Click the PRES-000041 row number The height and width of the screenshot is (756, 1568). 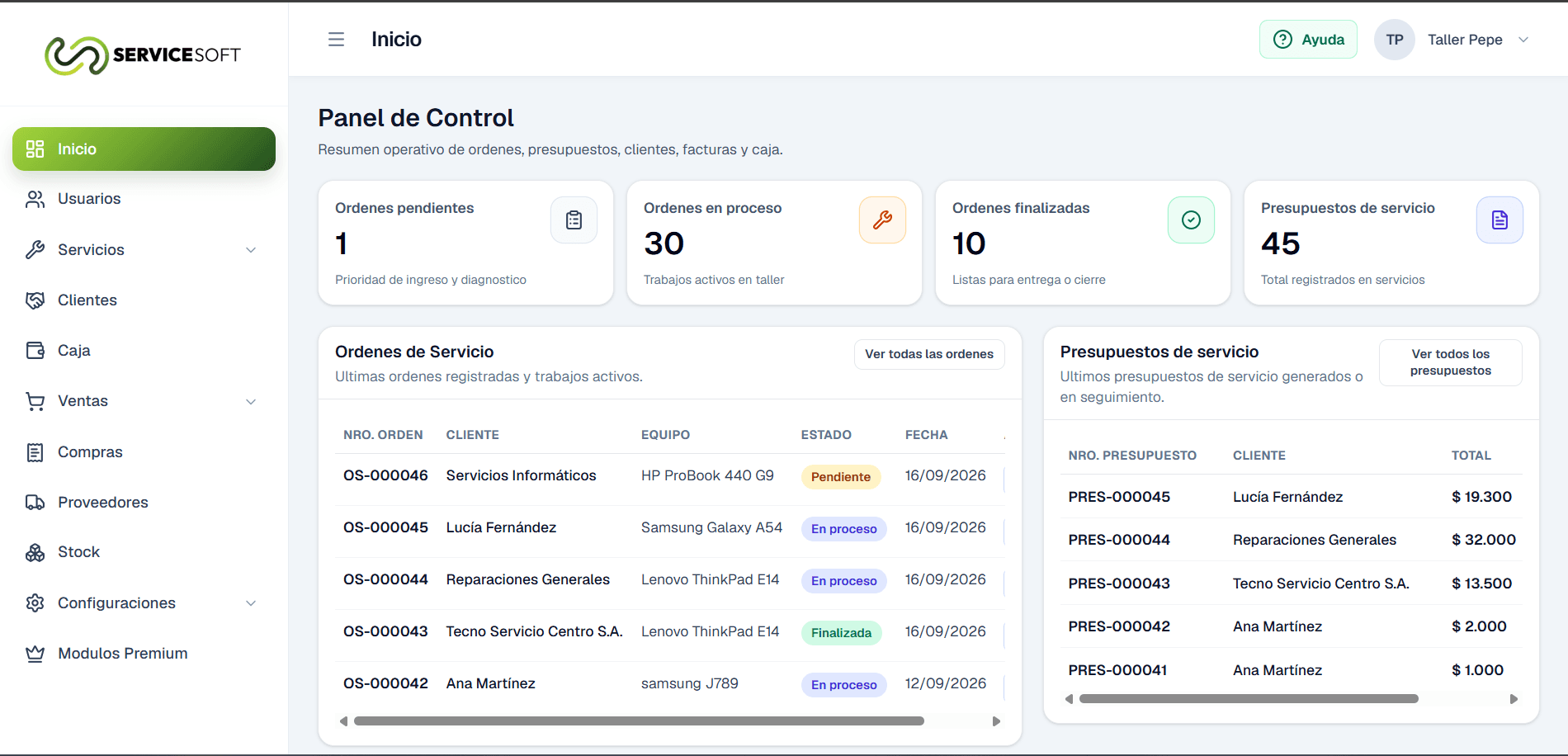coord(1117,670)
